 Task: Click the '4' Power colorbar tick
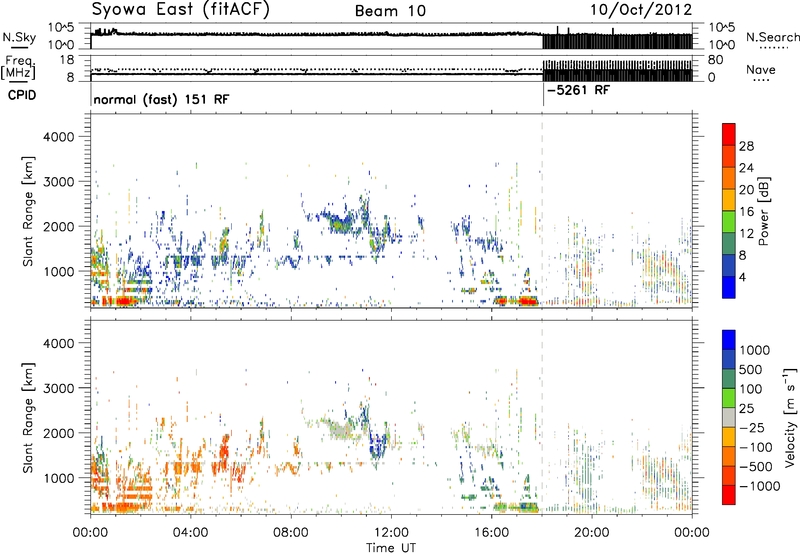click(743, 277)
